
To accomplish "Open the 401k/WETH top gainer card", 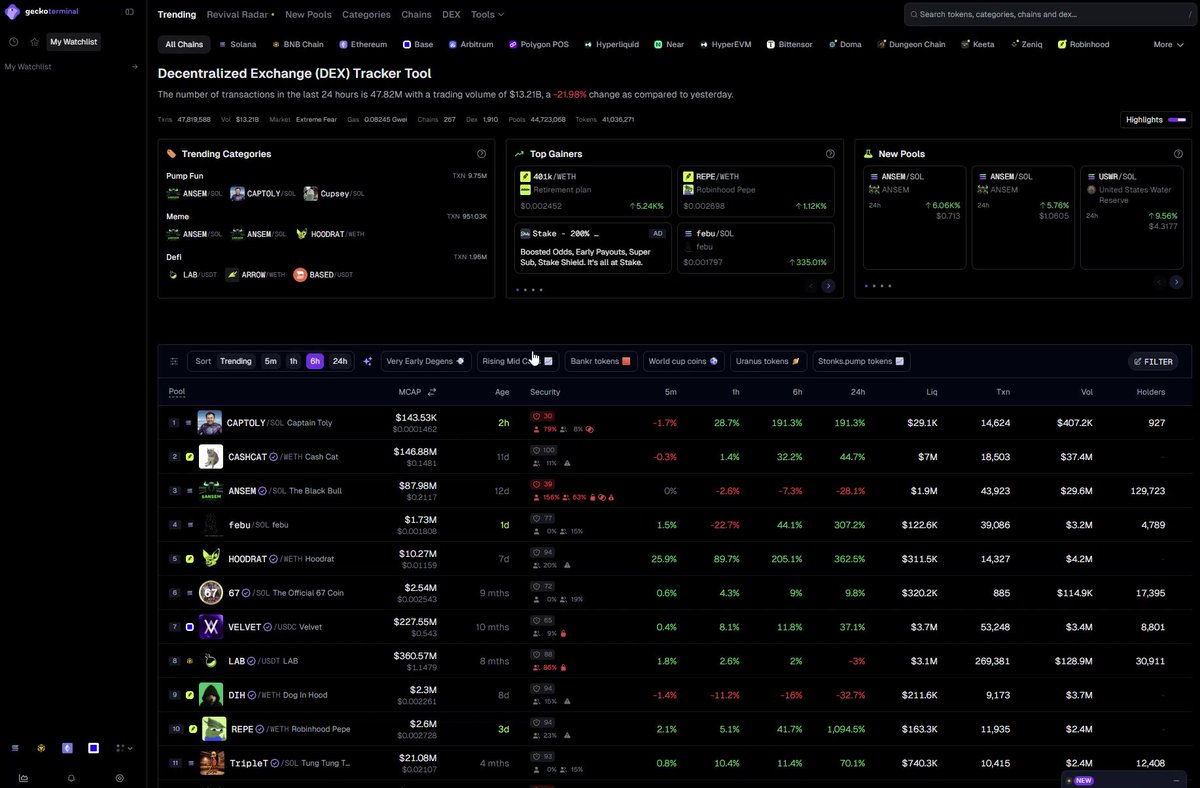I will click(593, 191).
